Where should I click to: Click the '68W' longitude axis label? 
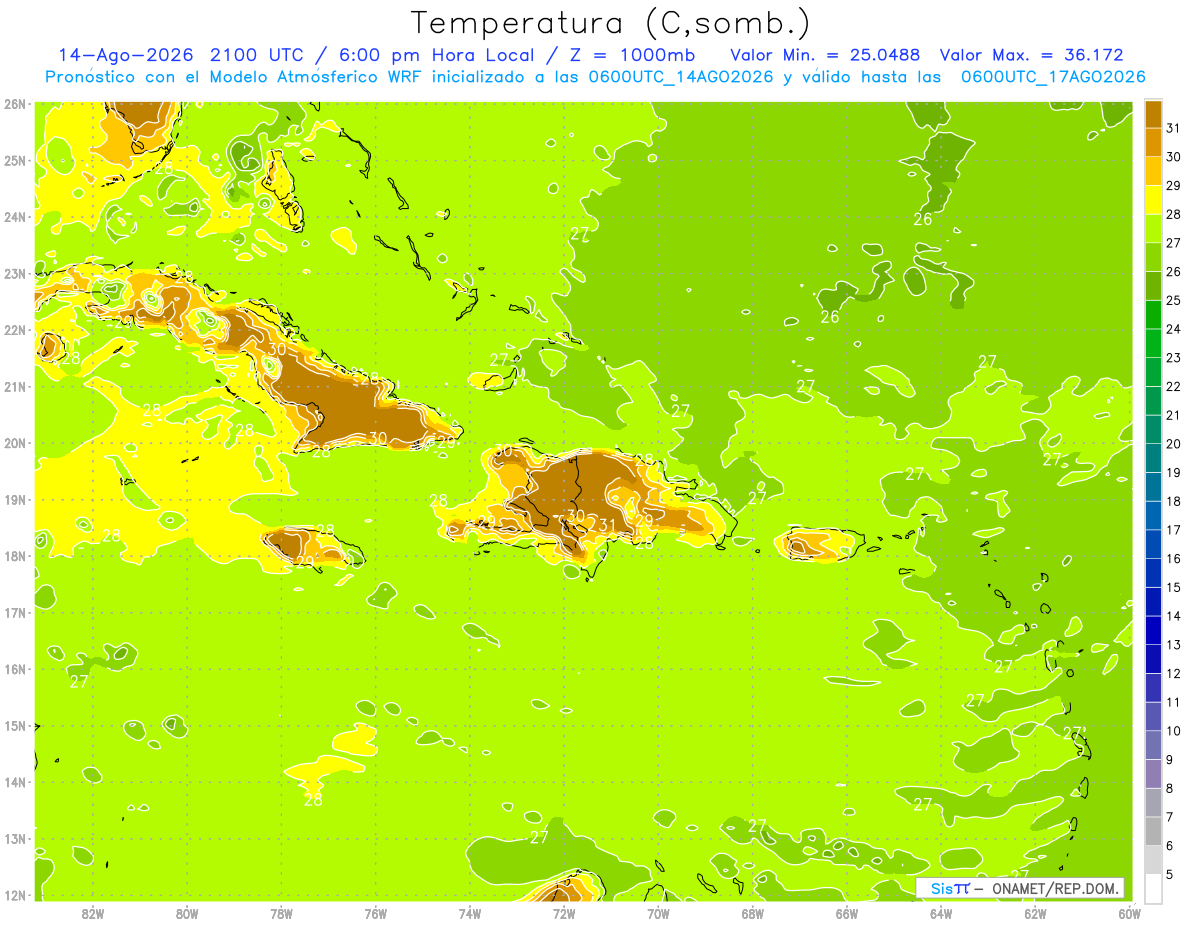click(752, 913)
